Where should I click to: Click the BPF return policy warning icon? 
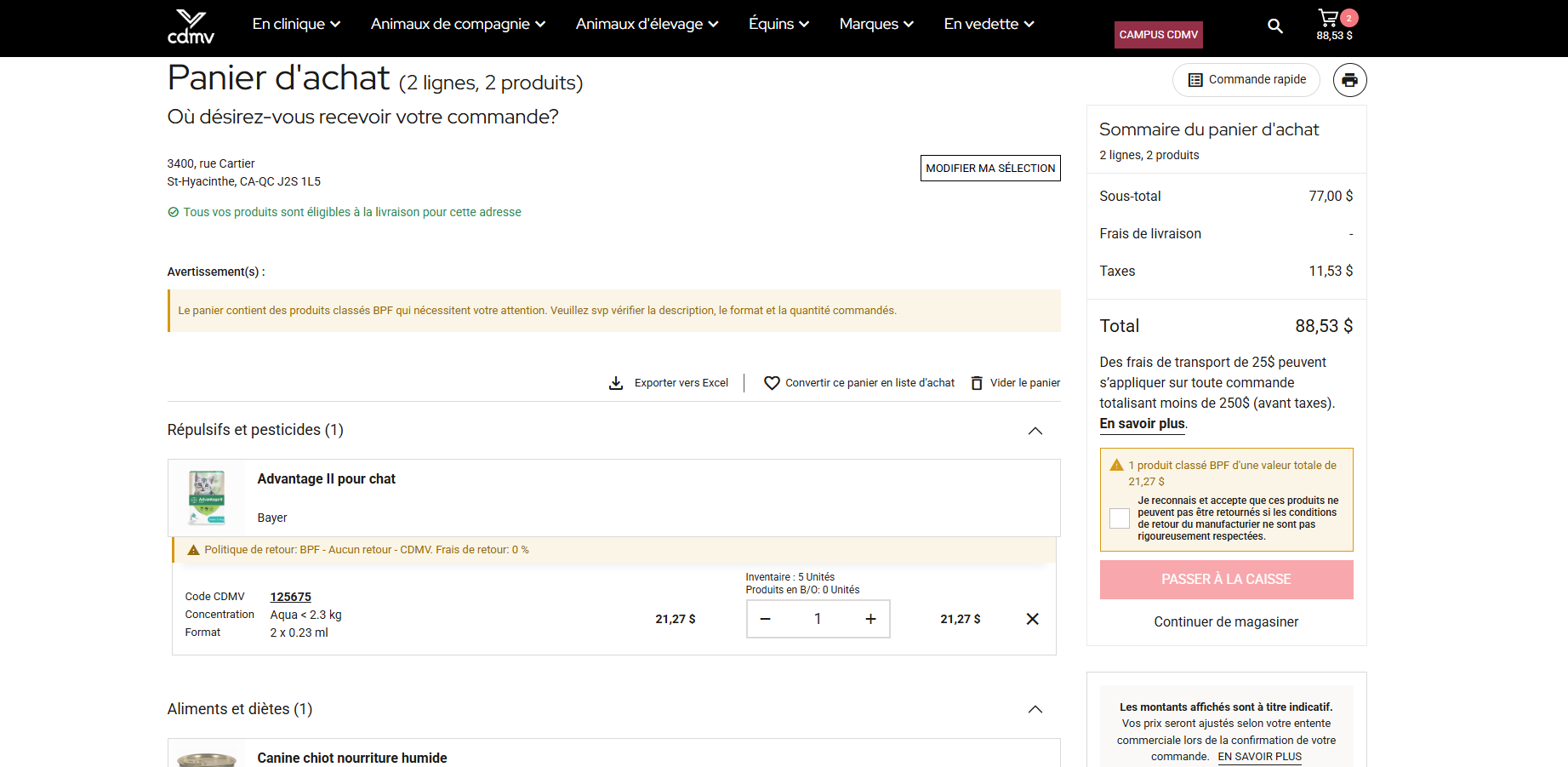[193, 550]
